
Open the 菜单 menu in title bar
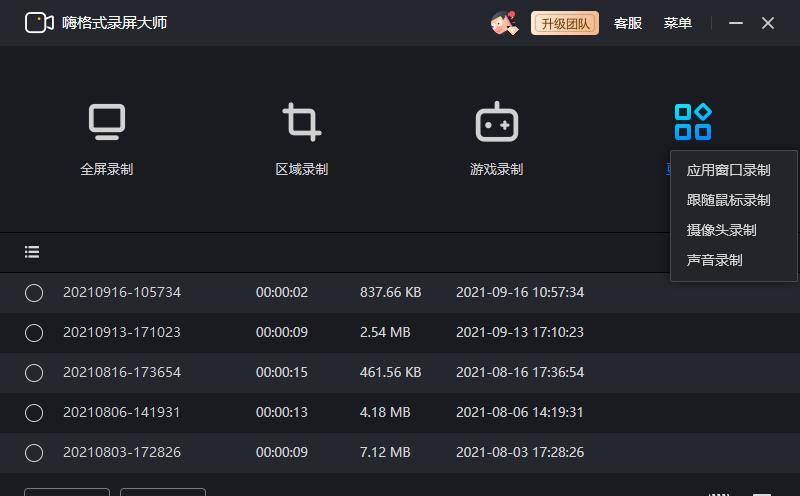tap(677, 23)
